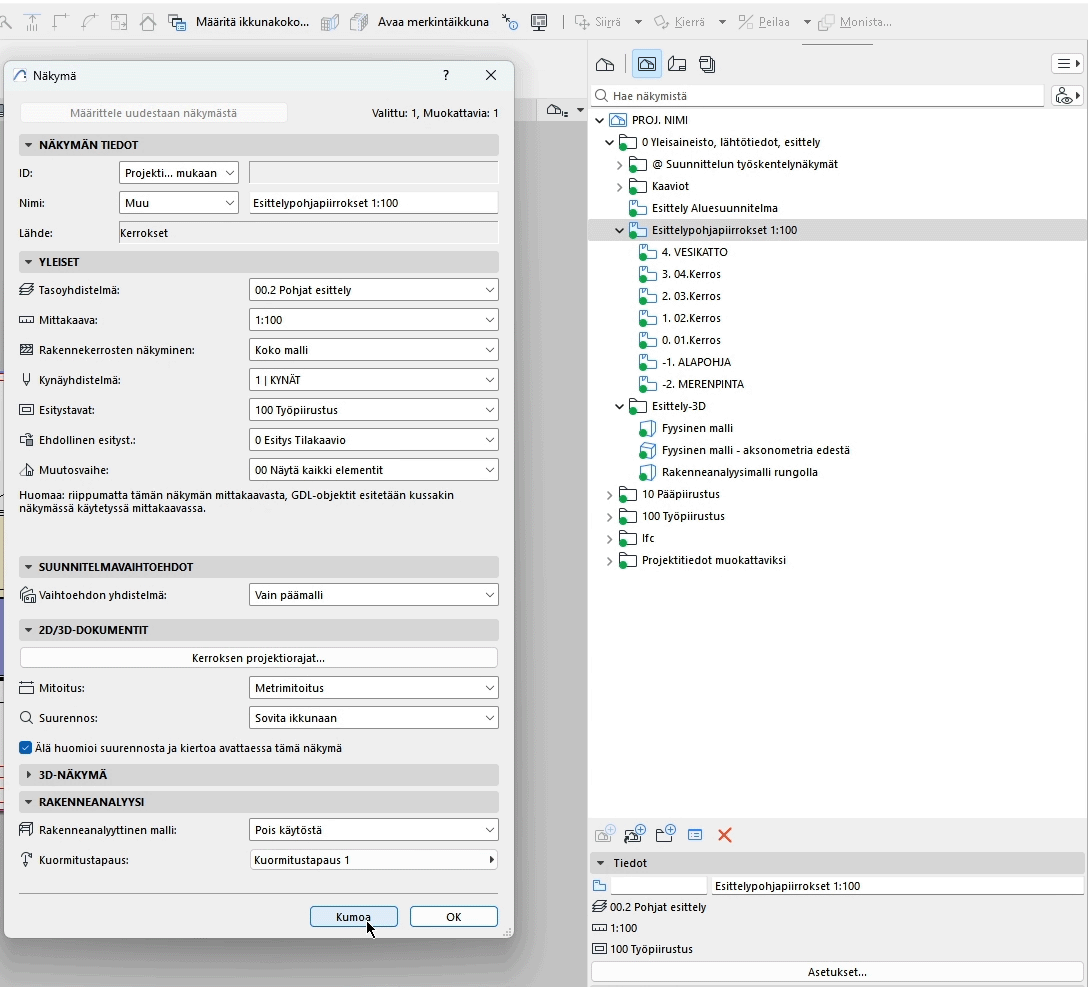Viewport: 1088px width, 987px height.
Task: Collapse the Tiedot panel
Action: tap(601, 863)
